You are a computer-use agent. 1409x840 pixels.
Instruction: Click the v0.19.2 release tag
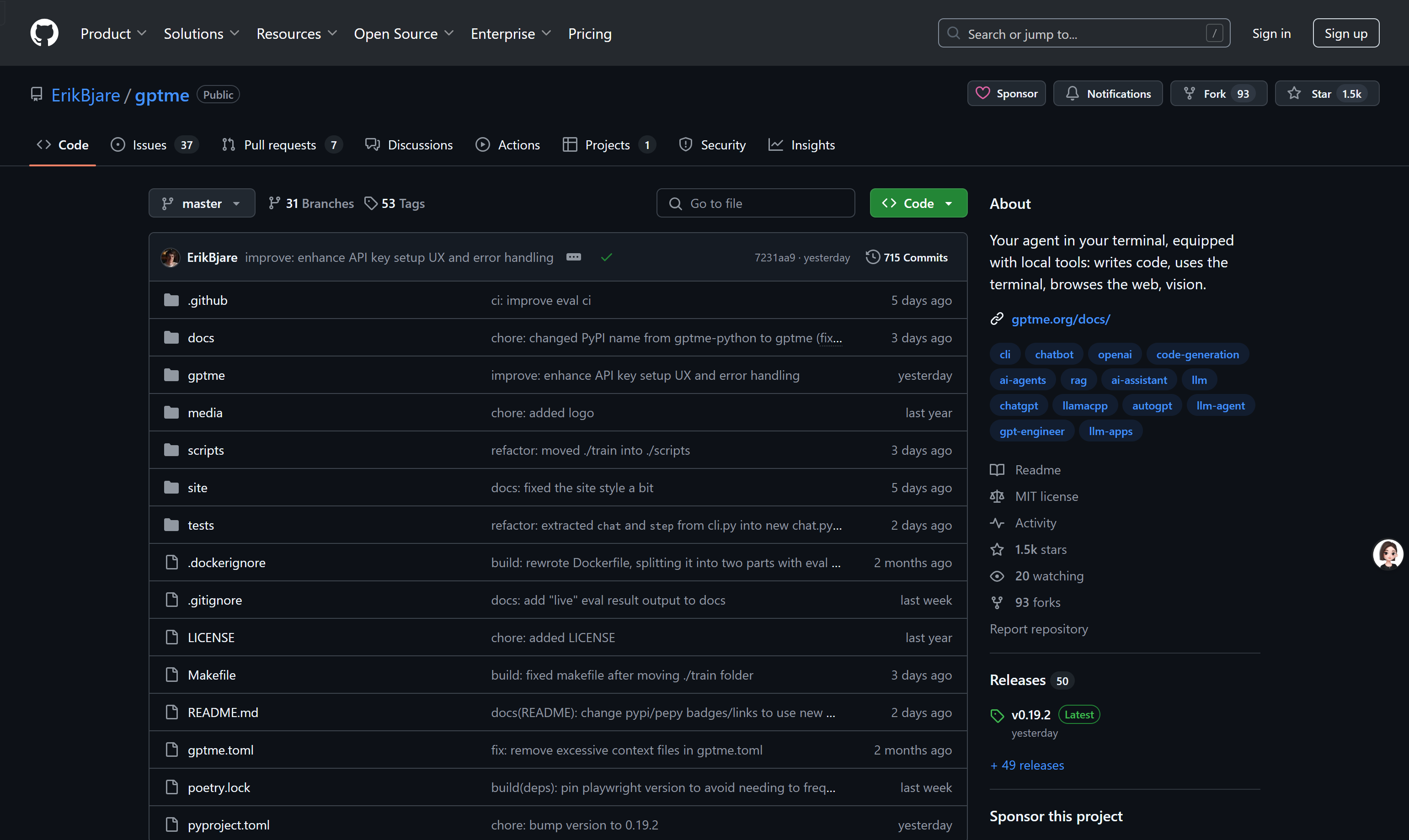pos(1030,714)
